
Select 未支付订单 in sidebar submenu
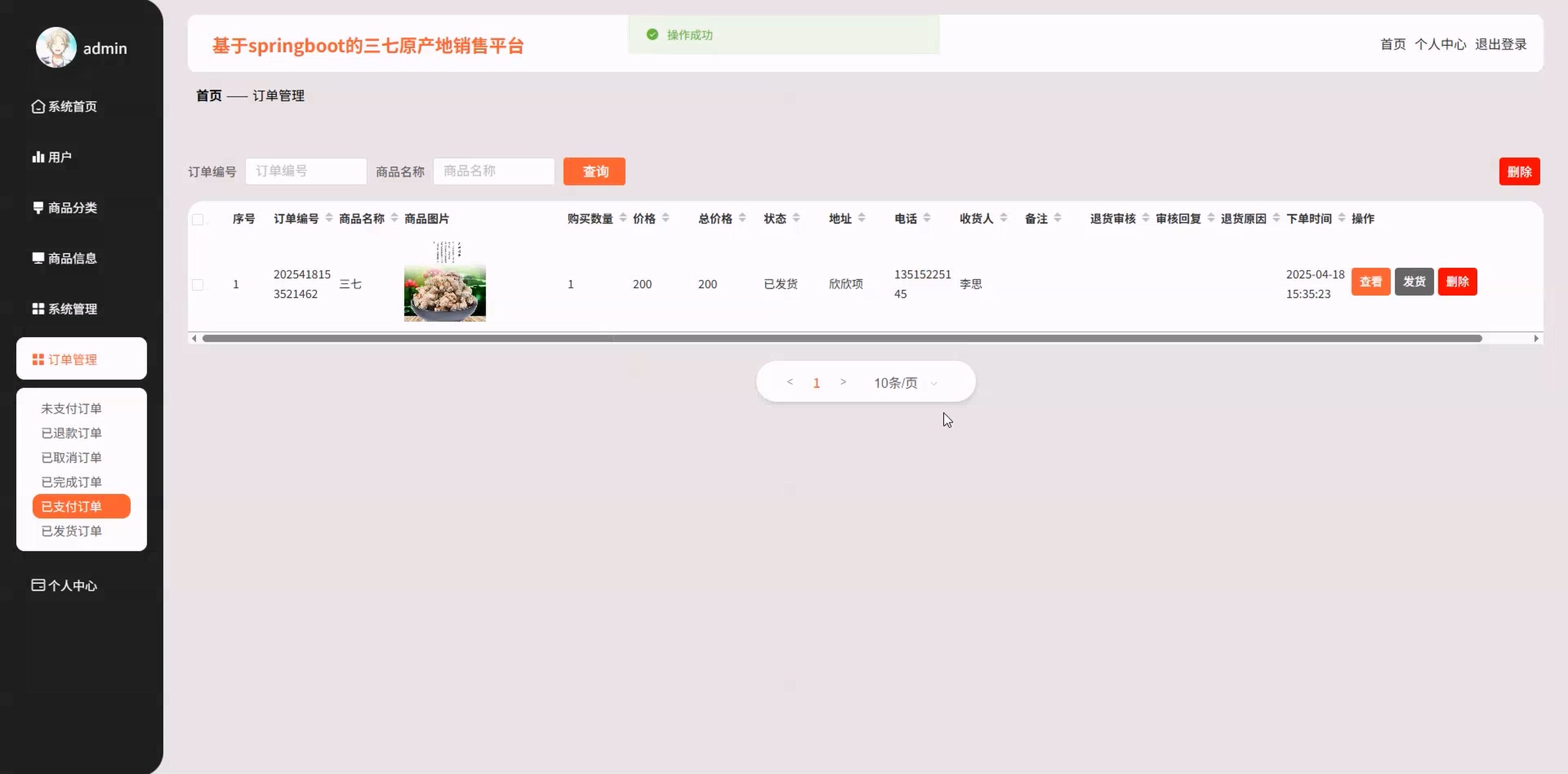coord(71,408)
